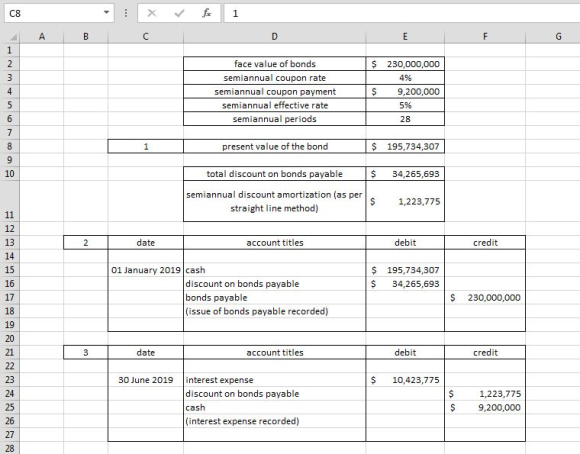Click cell C8 containing 1
This screenshot has height=454, width=580.
point(146,147)
